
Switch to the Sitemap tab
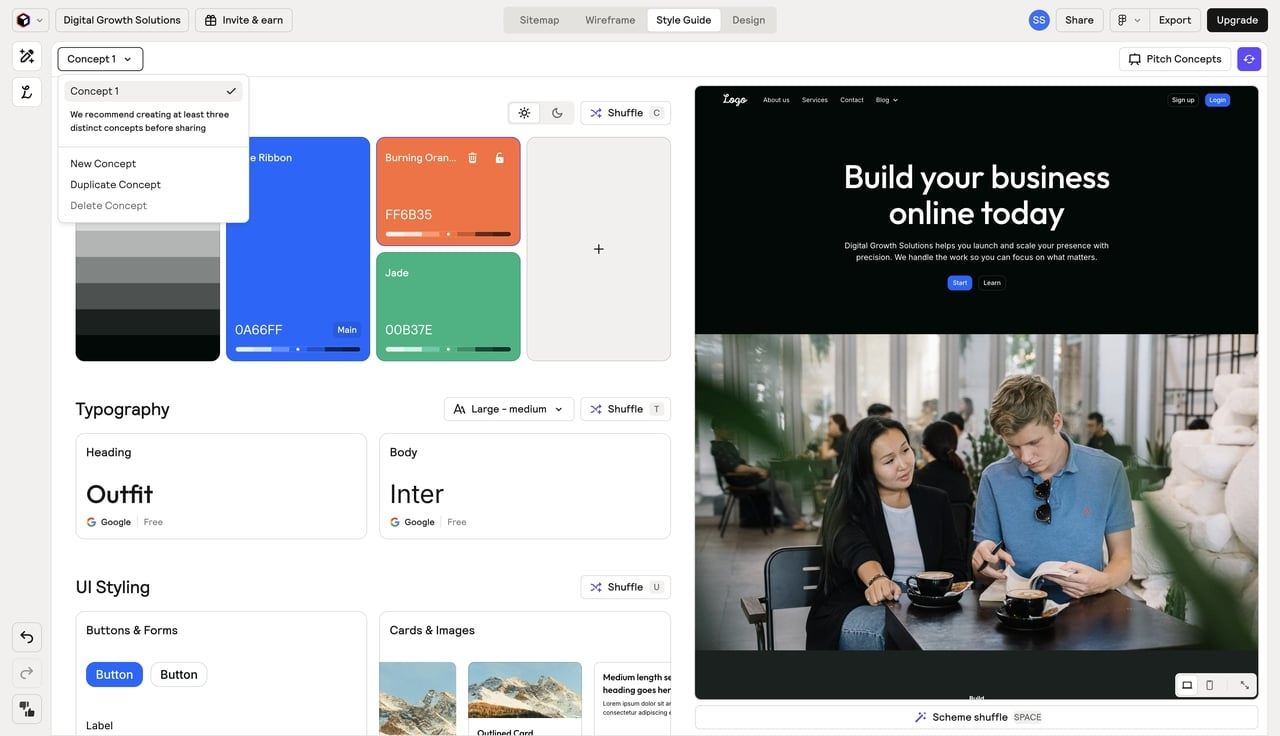(539, 20)
